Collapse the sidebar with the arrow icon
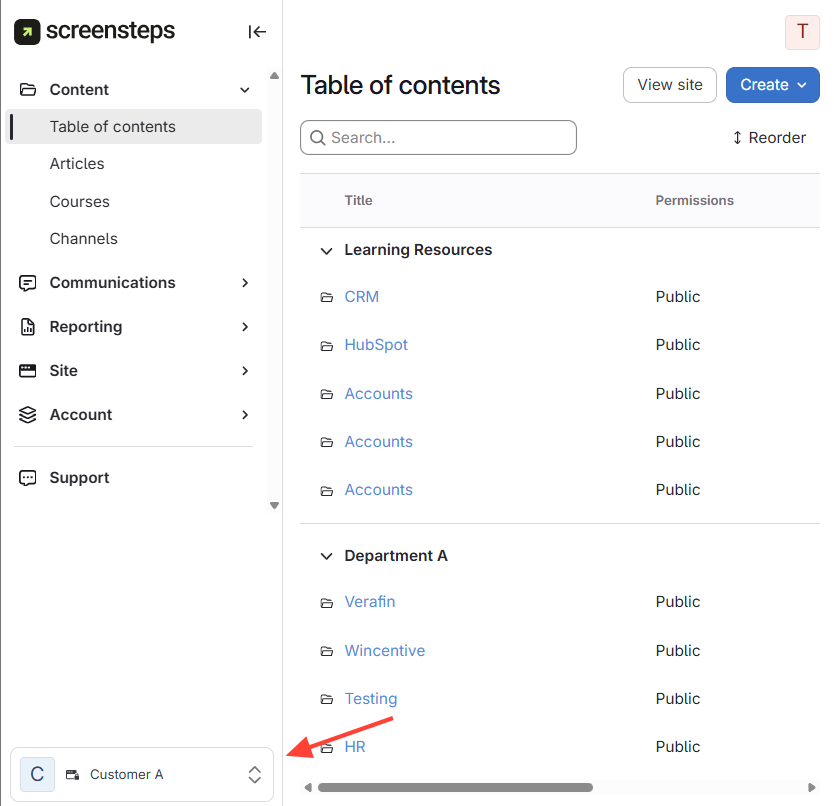This screenshot has width=834, height=806. [257, 32]
